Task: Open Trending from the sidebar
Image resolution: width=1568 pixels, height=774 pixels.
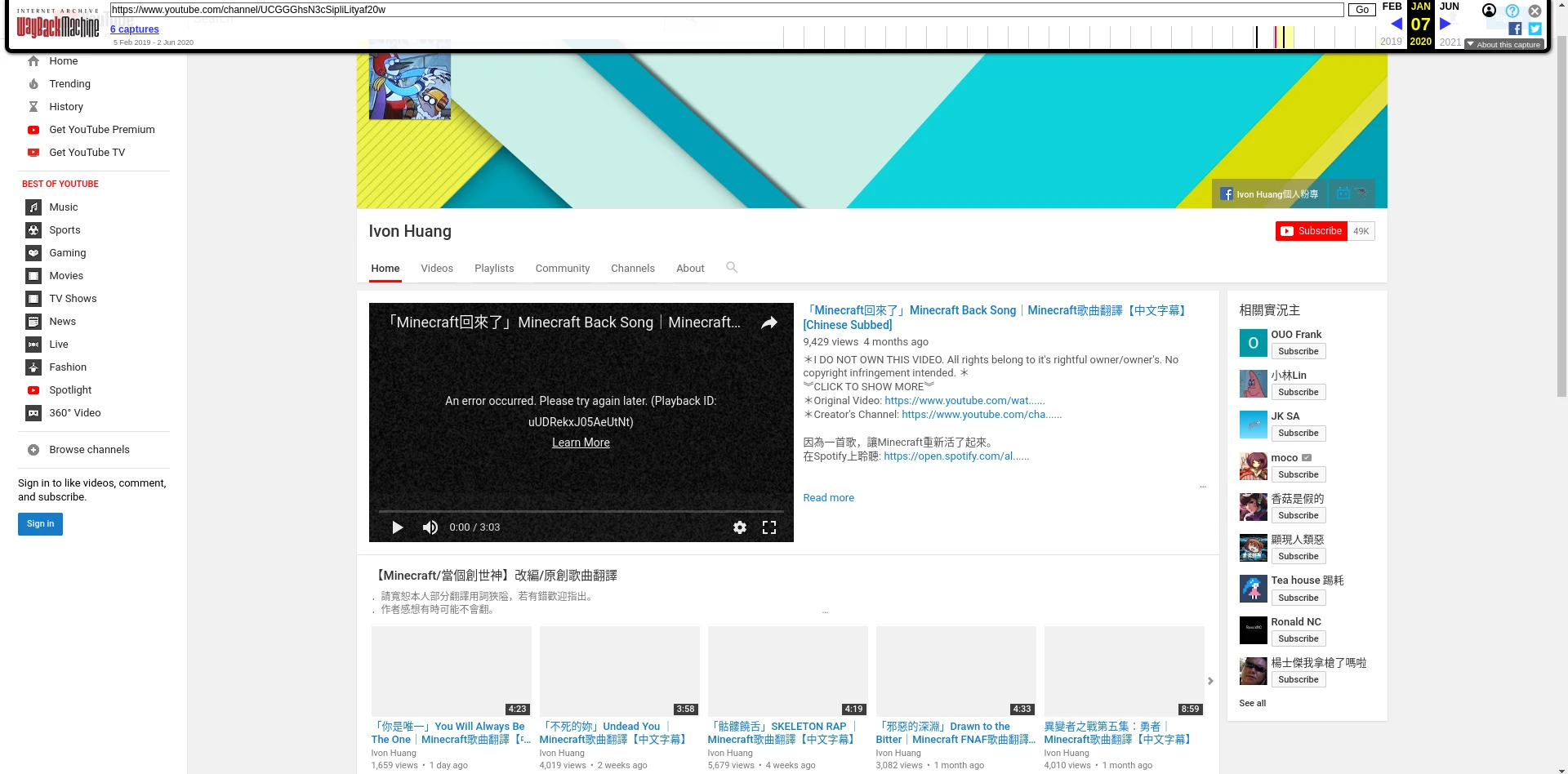Action: tap(69, 84)
